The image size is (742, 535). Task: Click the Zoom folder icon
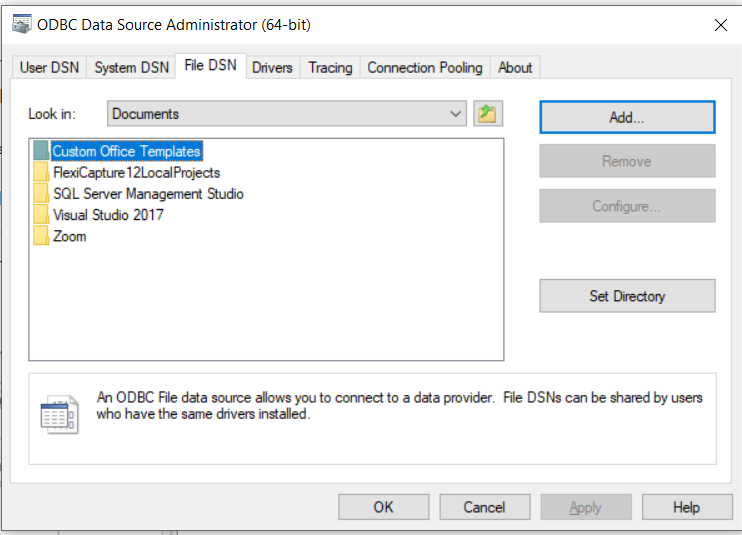coord(40,236)
